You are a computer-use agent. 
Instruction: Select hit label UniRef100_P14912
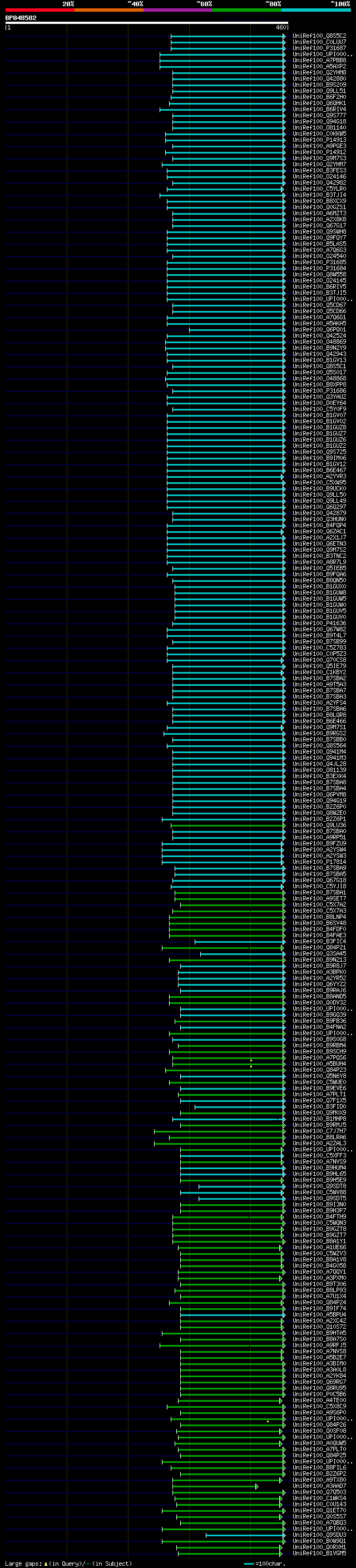(319, 152)
